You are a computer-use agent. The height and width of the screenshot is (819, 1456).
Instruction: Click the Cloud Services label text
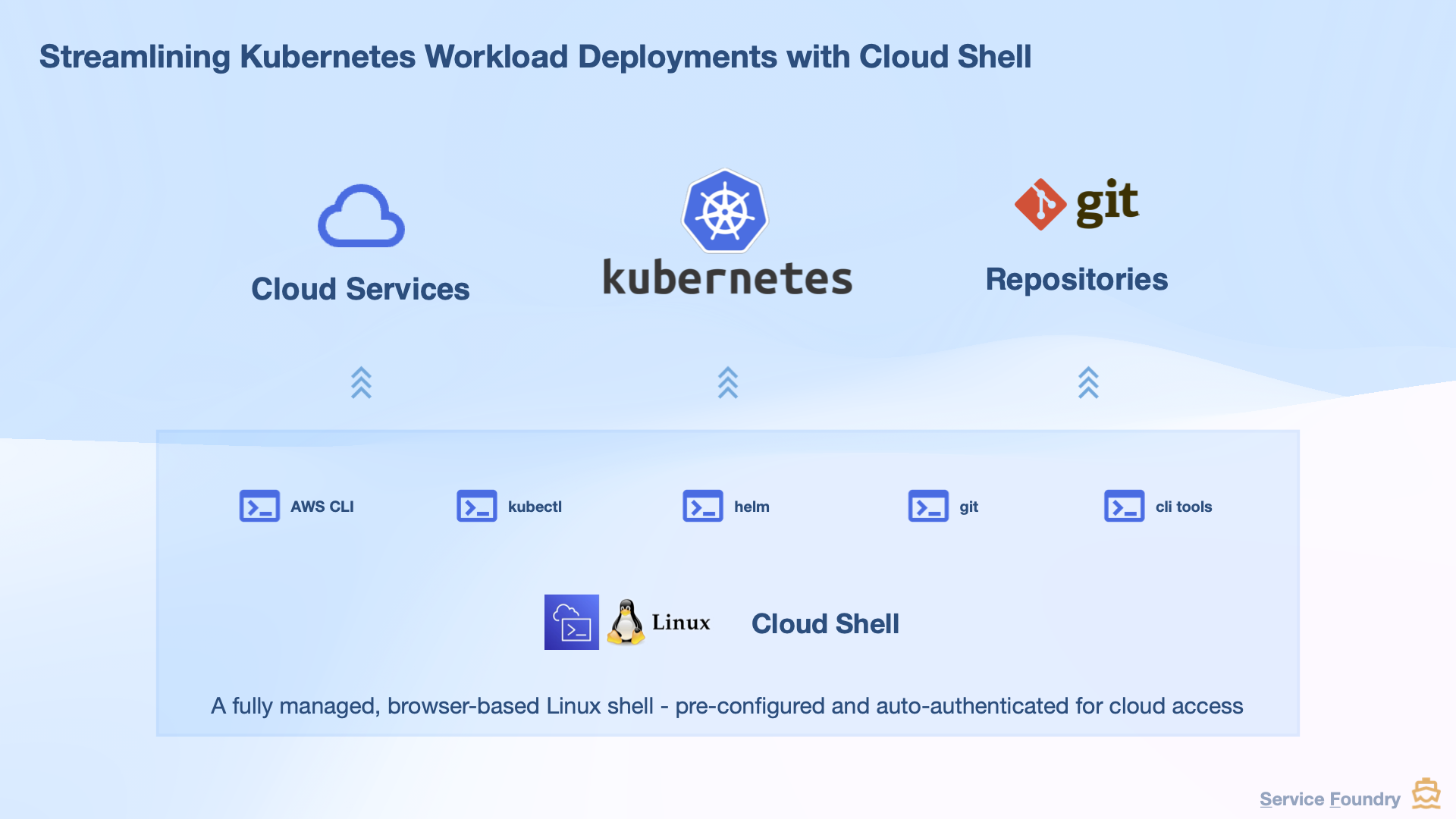coord(360,288)
